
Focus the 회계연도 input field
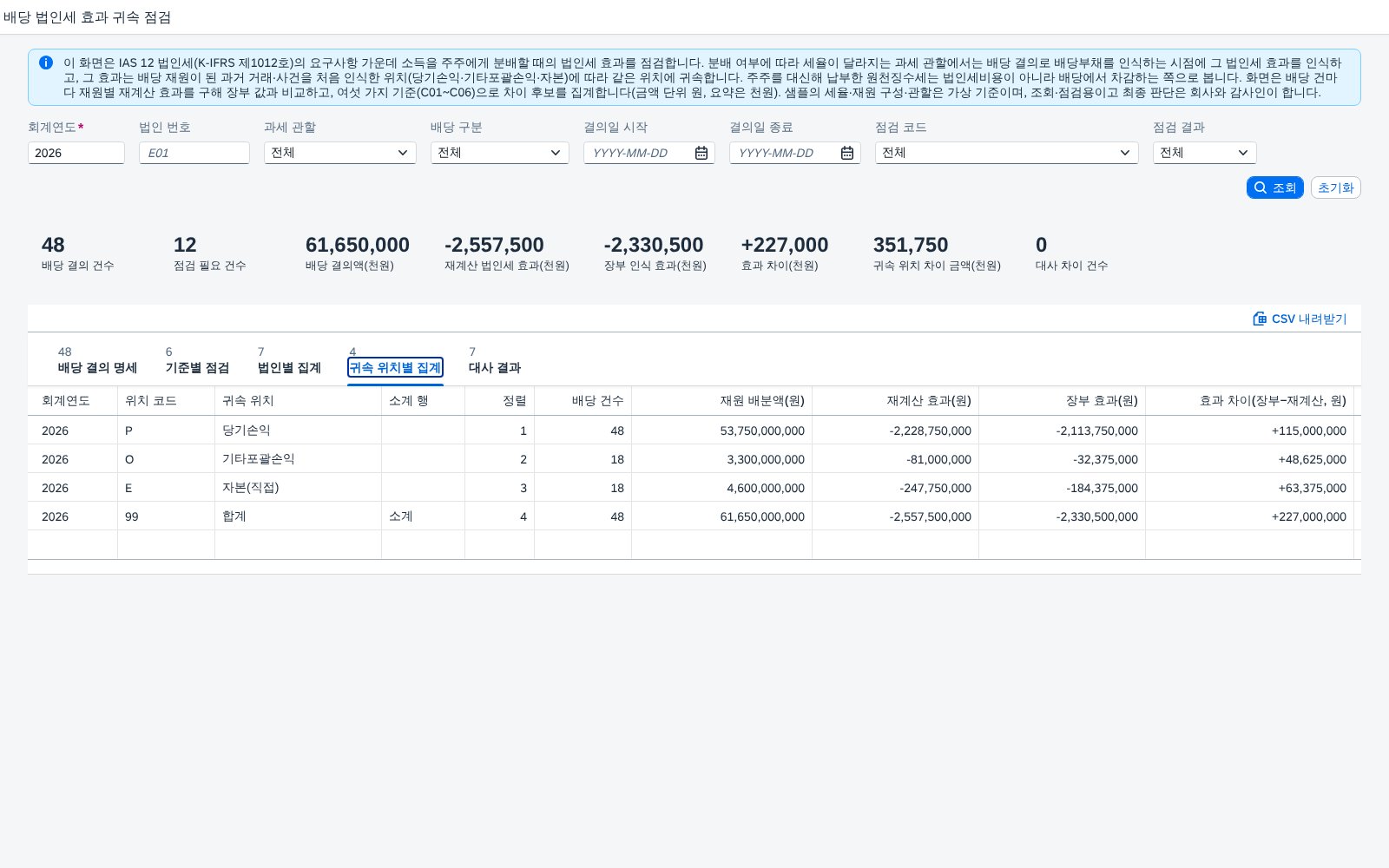pos(76,153)
